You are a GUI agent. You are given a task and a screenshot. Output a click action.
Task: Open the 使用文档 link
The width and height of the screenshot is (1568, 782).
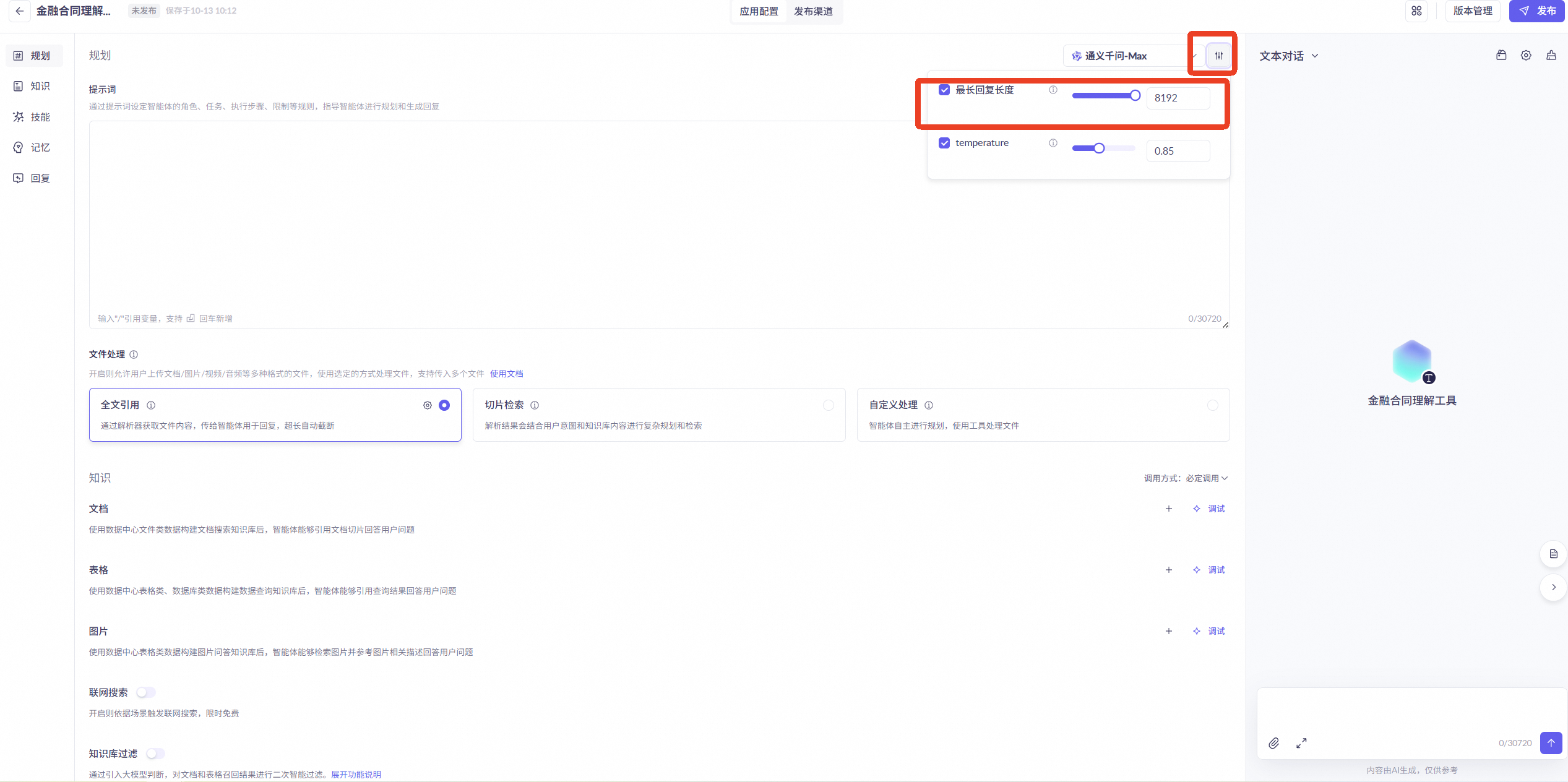coord(506,374)
